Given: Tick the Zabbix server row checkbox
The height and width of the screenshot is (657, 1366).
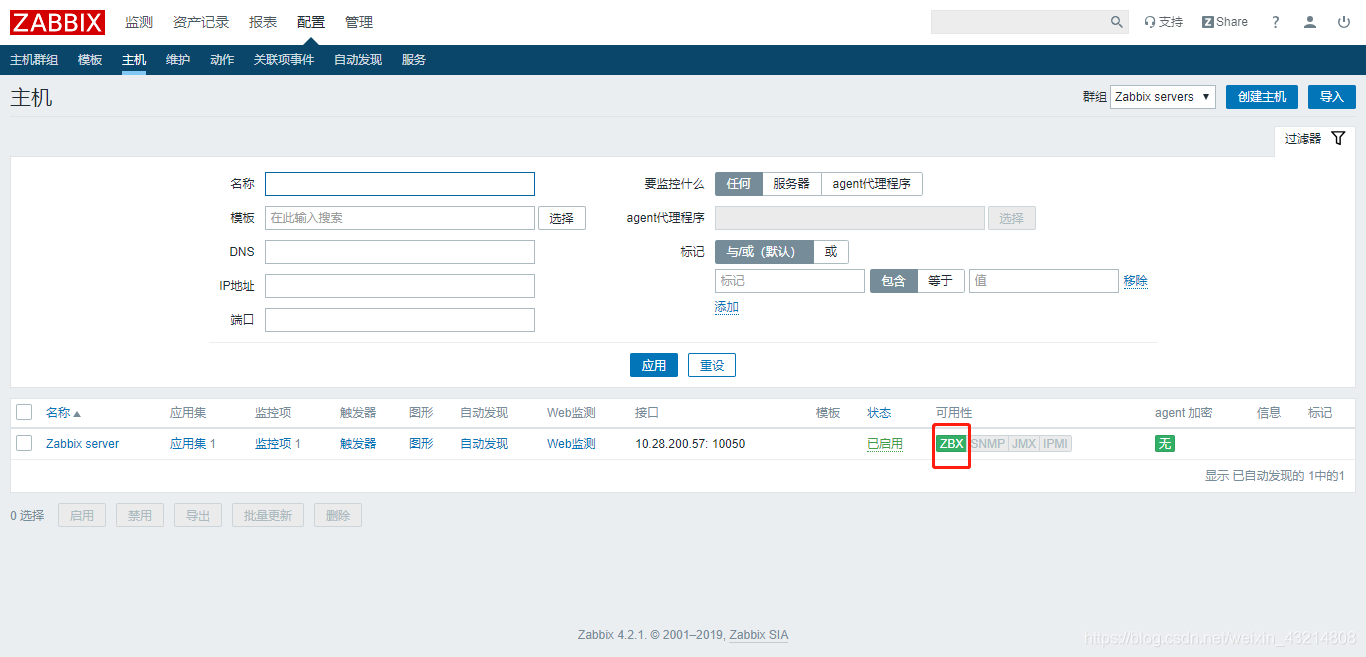Looking at the screenshot, I should [24, 443].
